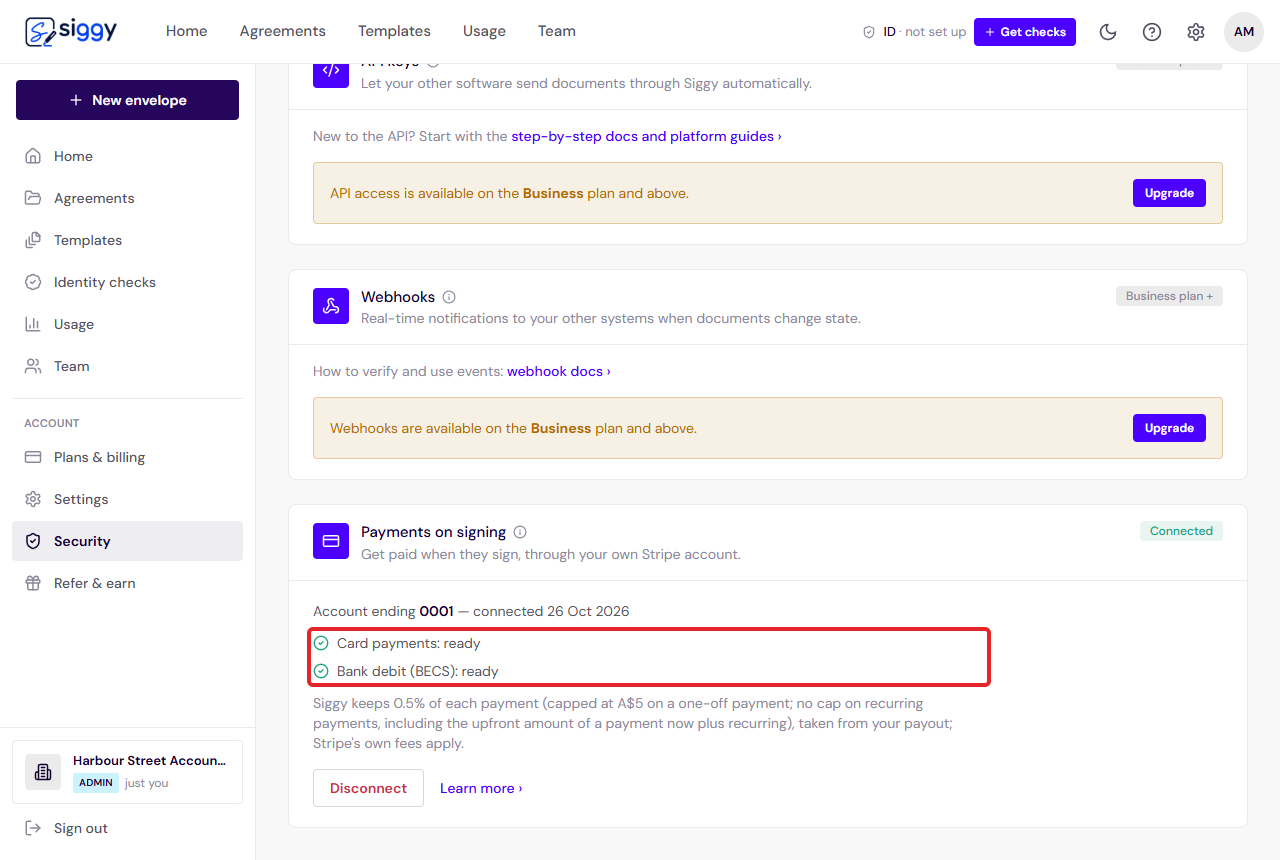Show info tooltip next to Payments on signing
Screen dimensions: 1280x860
click(520, 532)
